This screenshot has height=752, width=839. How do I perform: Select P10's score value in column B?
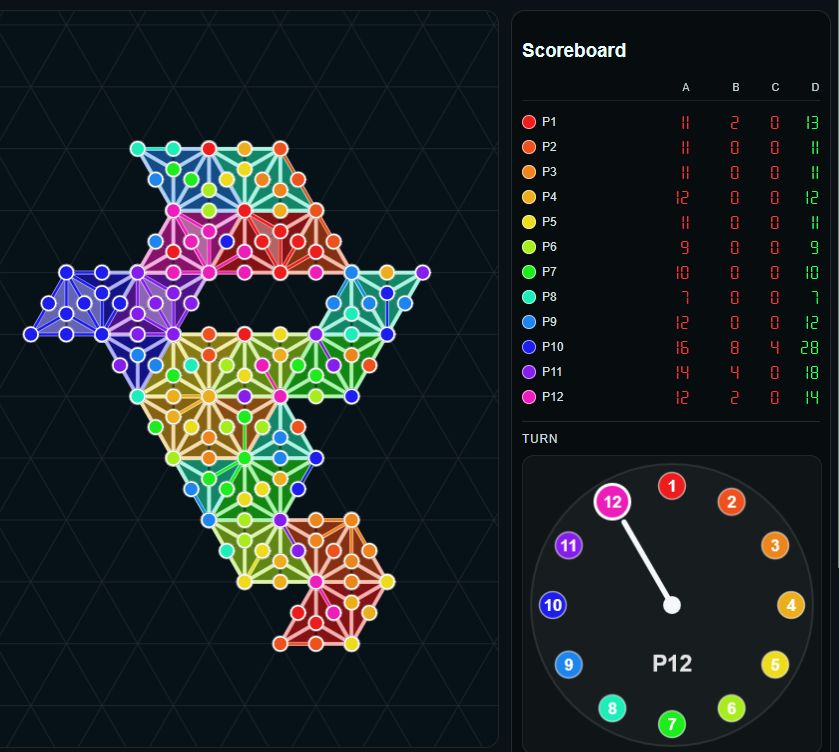click(734, 346)
